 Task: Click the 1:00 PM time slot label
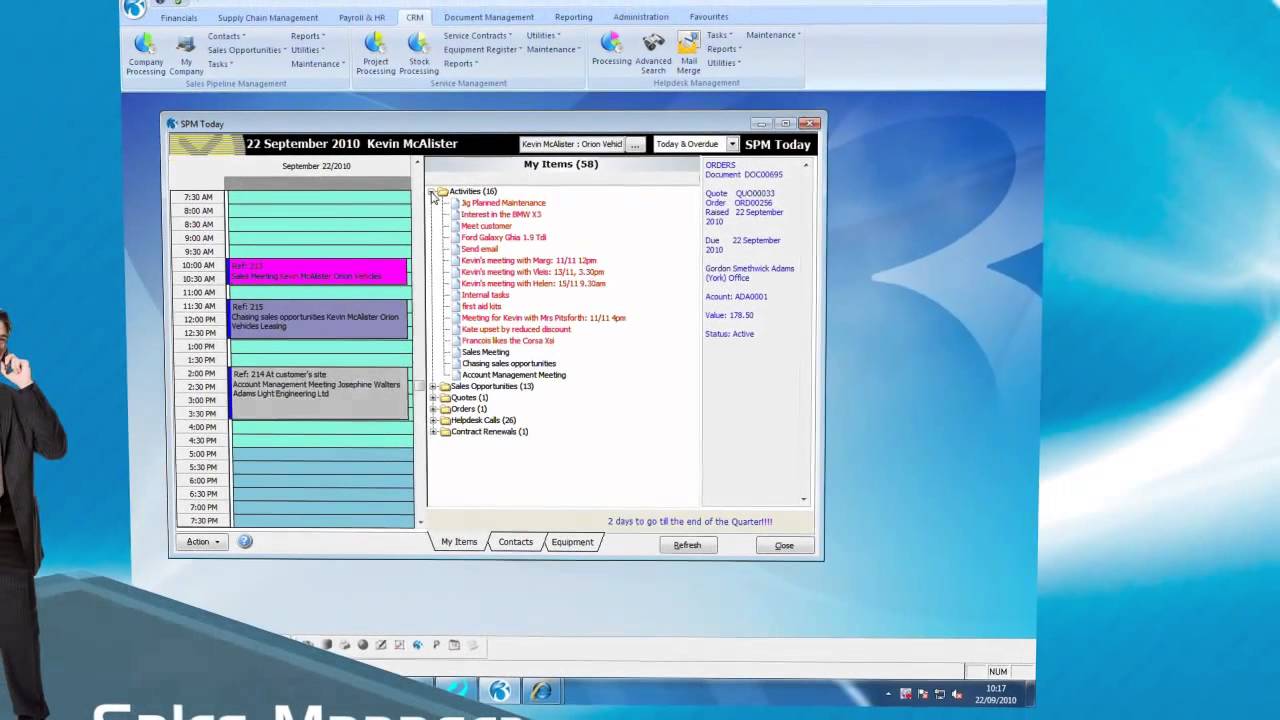[201, 346]
